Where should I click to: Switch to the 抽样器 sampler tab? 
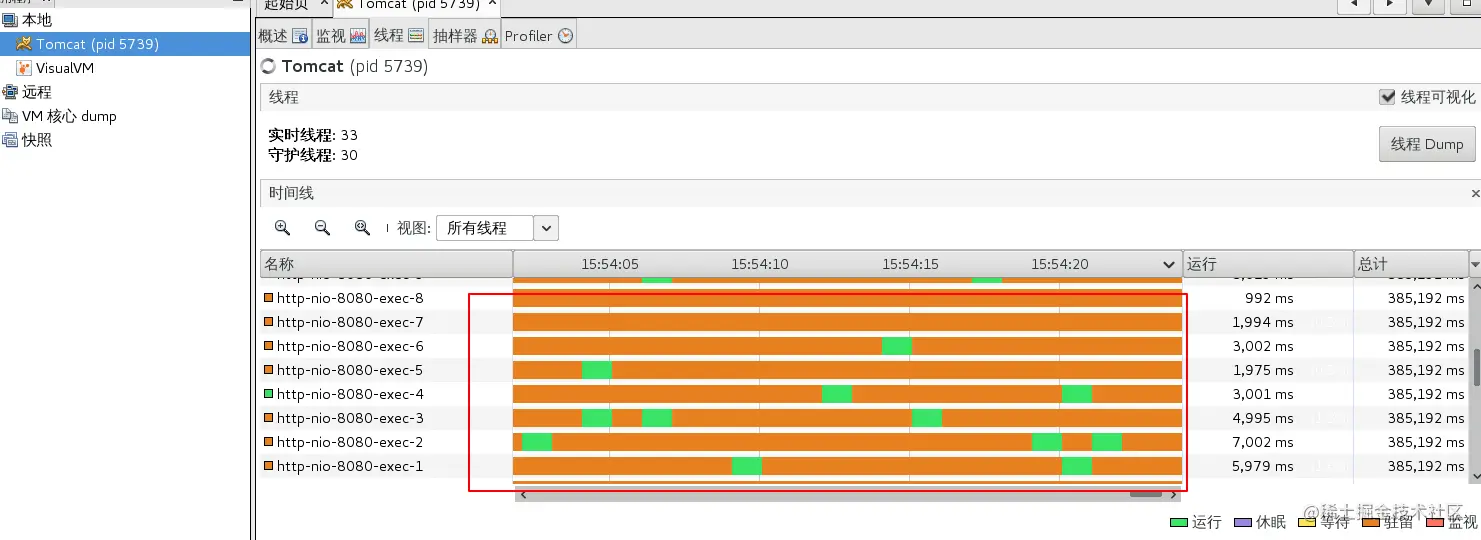point(465,35)
